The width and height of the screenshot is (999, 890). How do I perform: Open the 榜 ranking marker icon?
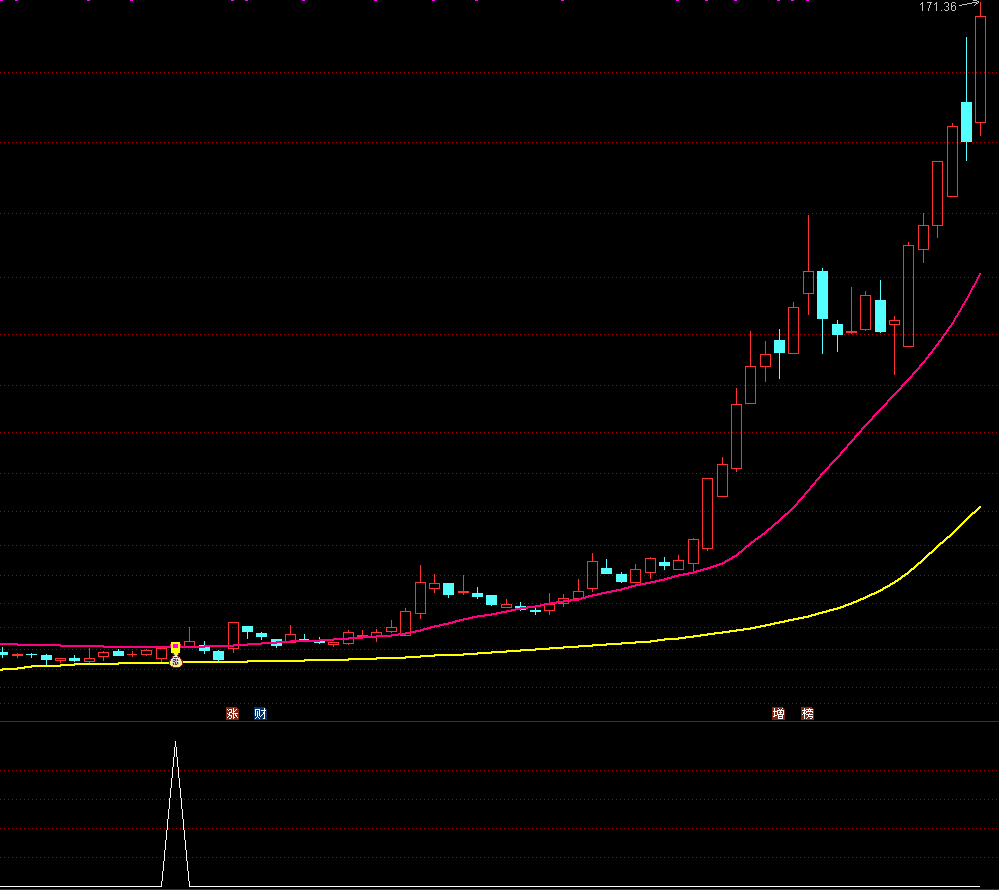pos(807,714)
